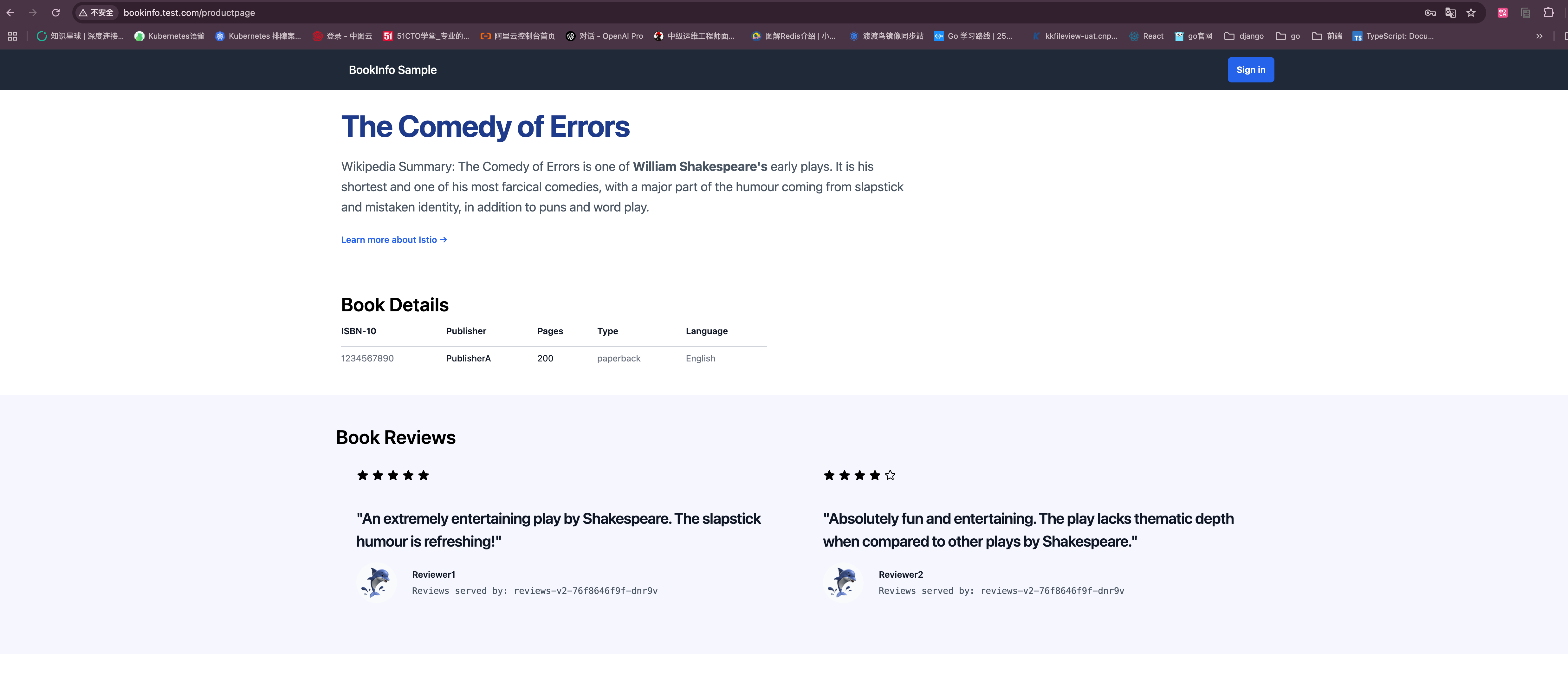Expand the go bookmarks folder
The width and height of the screenshot is (1568, 695).
[1287, 36]
